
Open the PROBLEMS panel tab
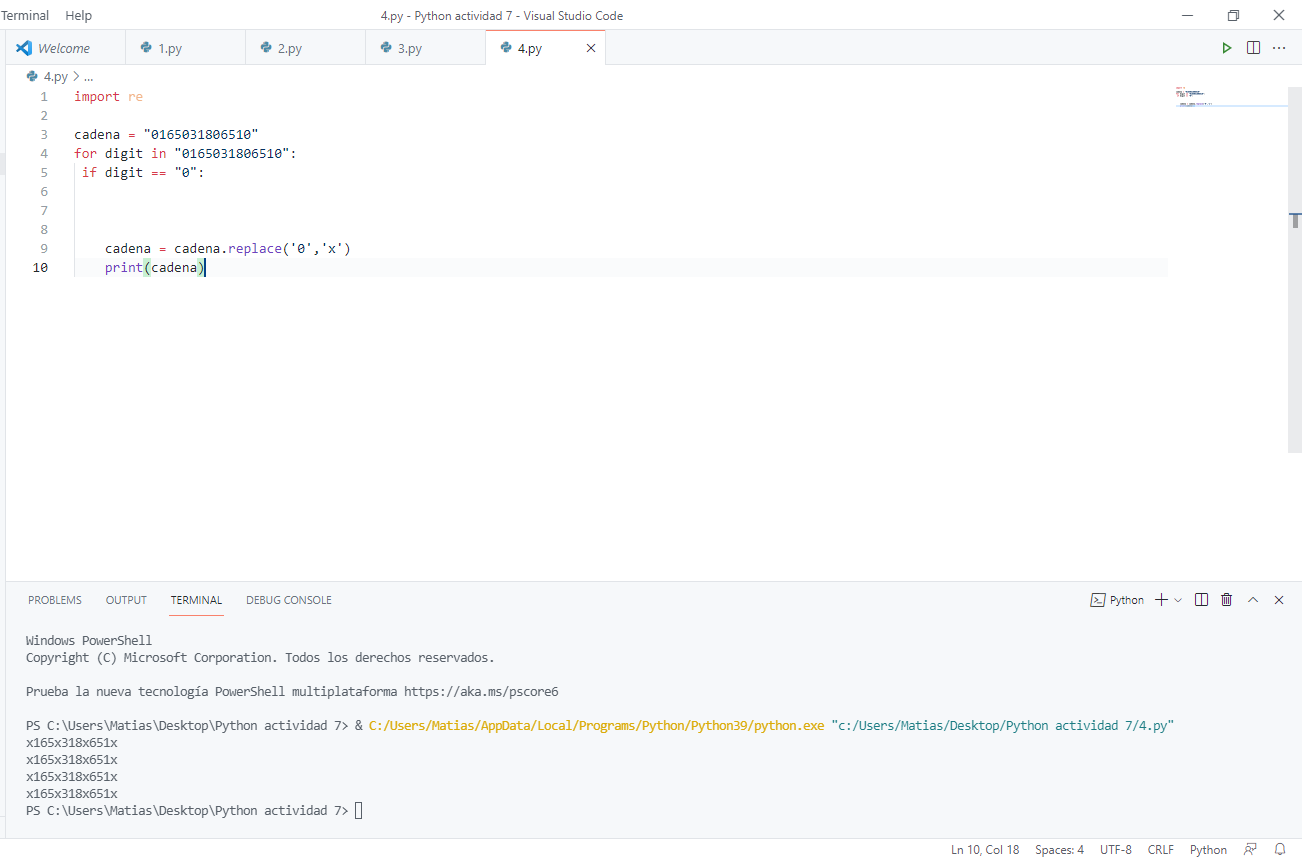(55, 600)
